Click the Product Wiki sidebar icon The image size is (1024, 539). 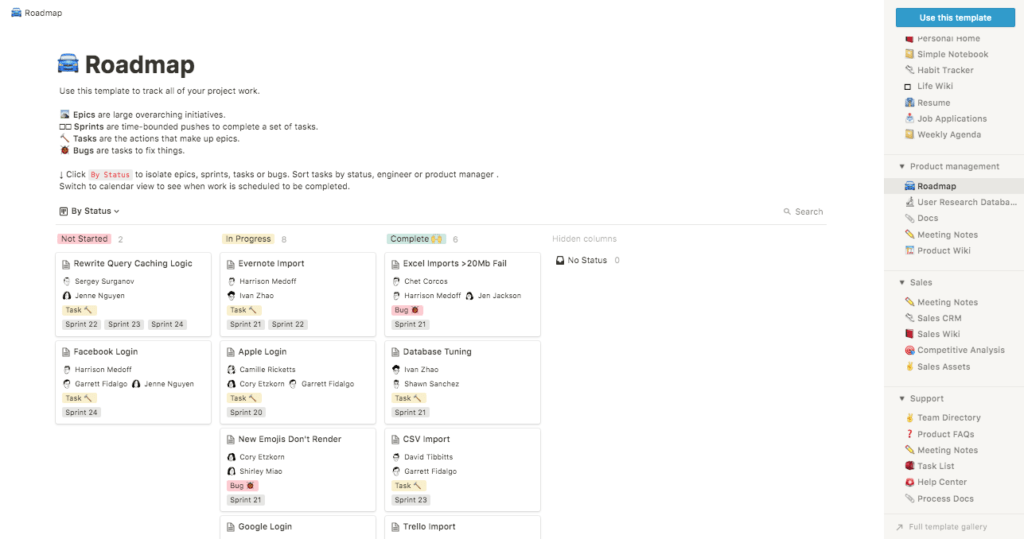tap(909, 250)
